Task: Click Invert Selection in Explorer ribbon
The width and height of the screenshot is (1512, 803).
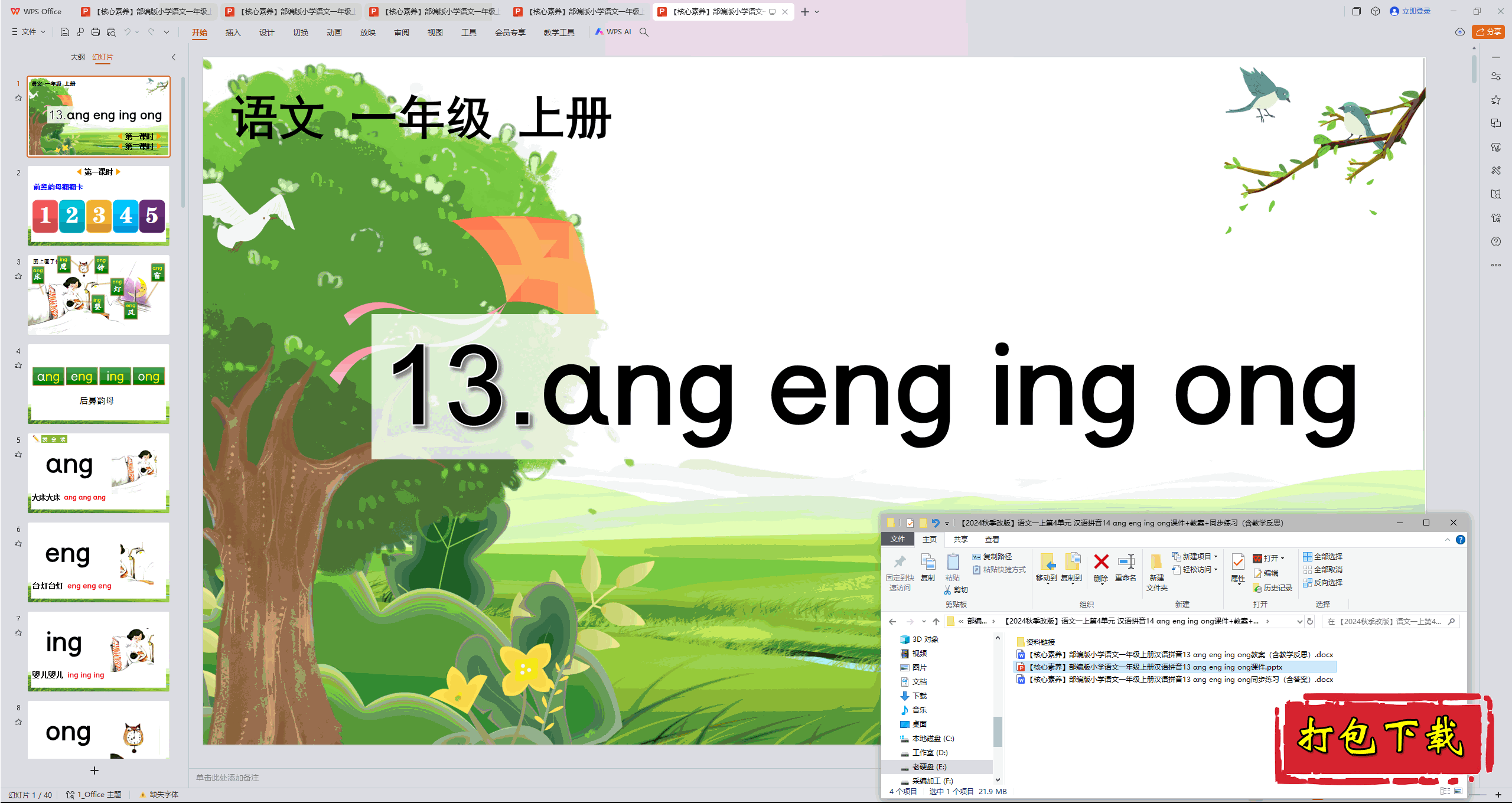Action: point(1323,583)
